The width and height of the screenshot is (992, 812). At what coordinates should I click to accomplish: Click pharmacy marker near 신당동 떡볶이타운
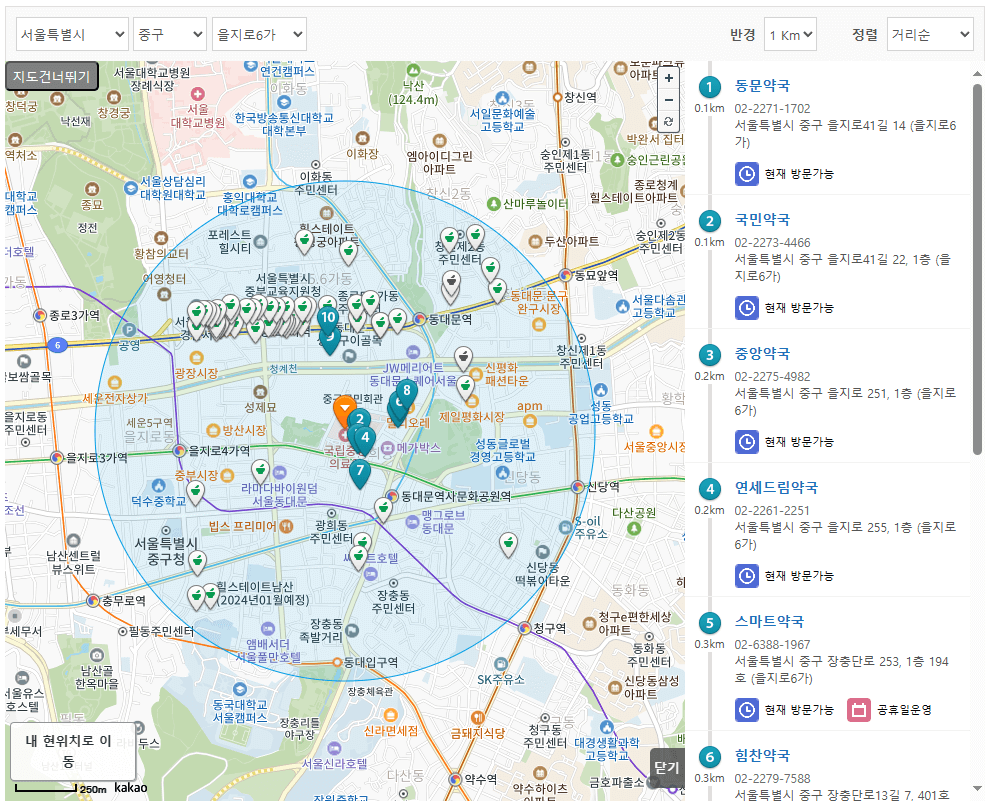tap(509, 545)
